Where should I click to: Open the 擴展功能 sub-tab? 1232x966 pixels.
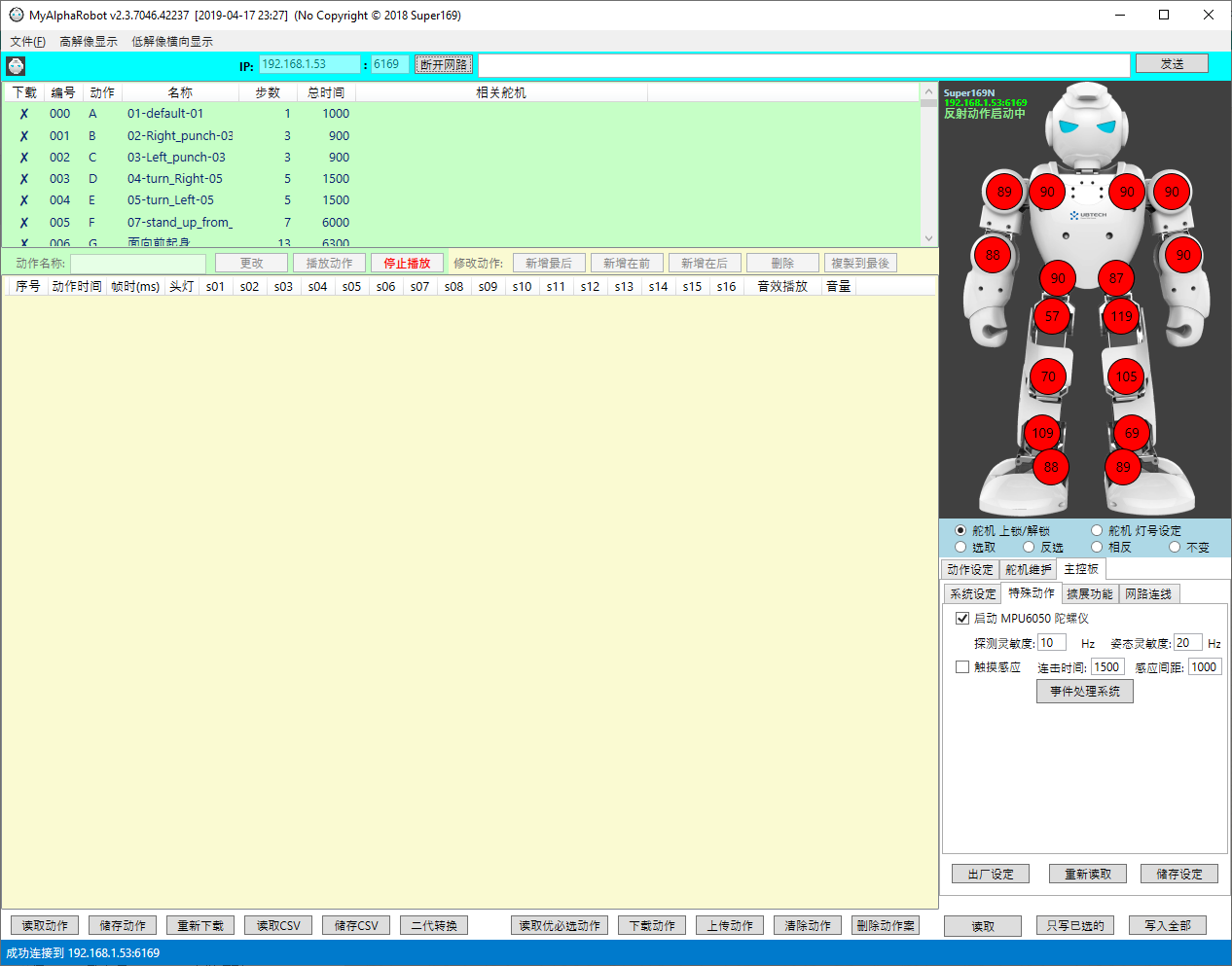click(x=1089, y=593)
